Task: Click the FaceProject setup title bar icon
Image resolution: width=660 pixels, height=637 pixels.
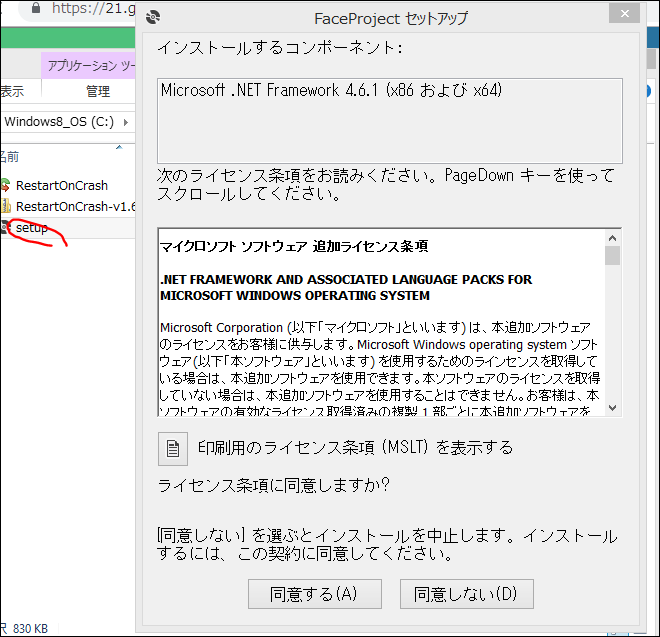Action: (153, 17)
